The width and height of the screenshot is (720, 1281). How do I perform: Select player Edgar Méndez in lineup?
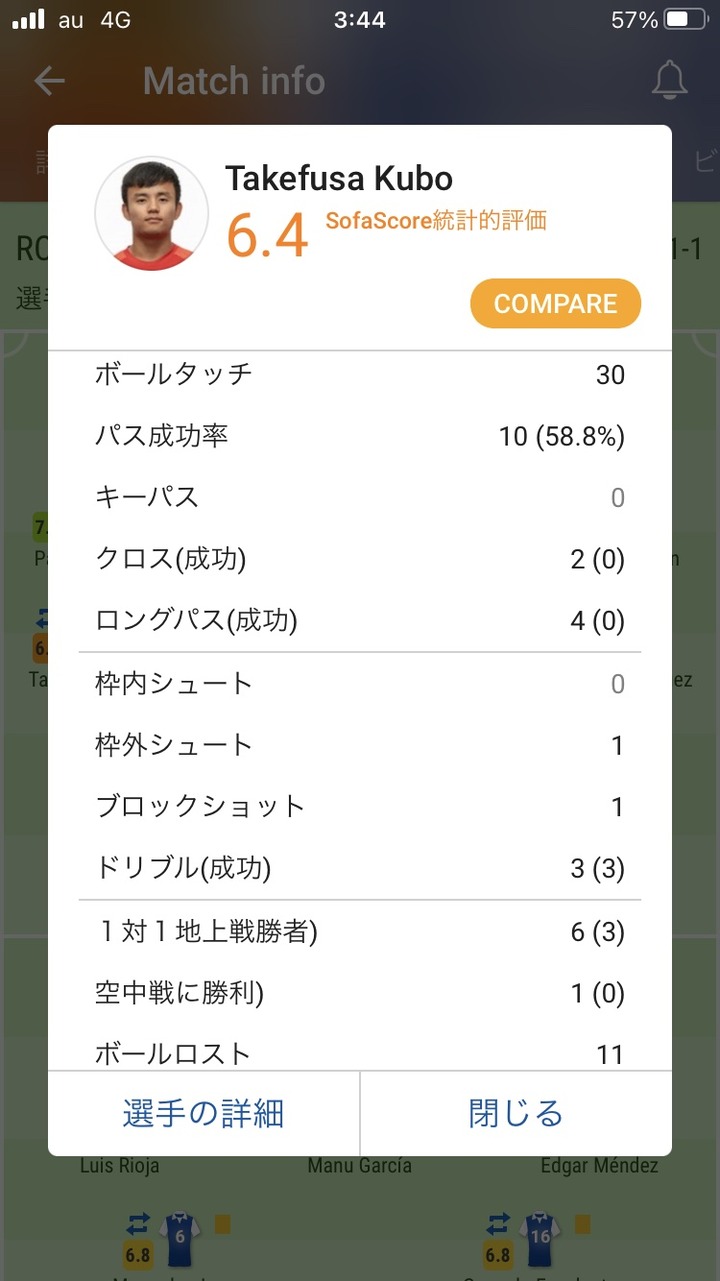point(599,1166)
